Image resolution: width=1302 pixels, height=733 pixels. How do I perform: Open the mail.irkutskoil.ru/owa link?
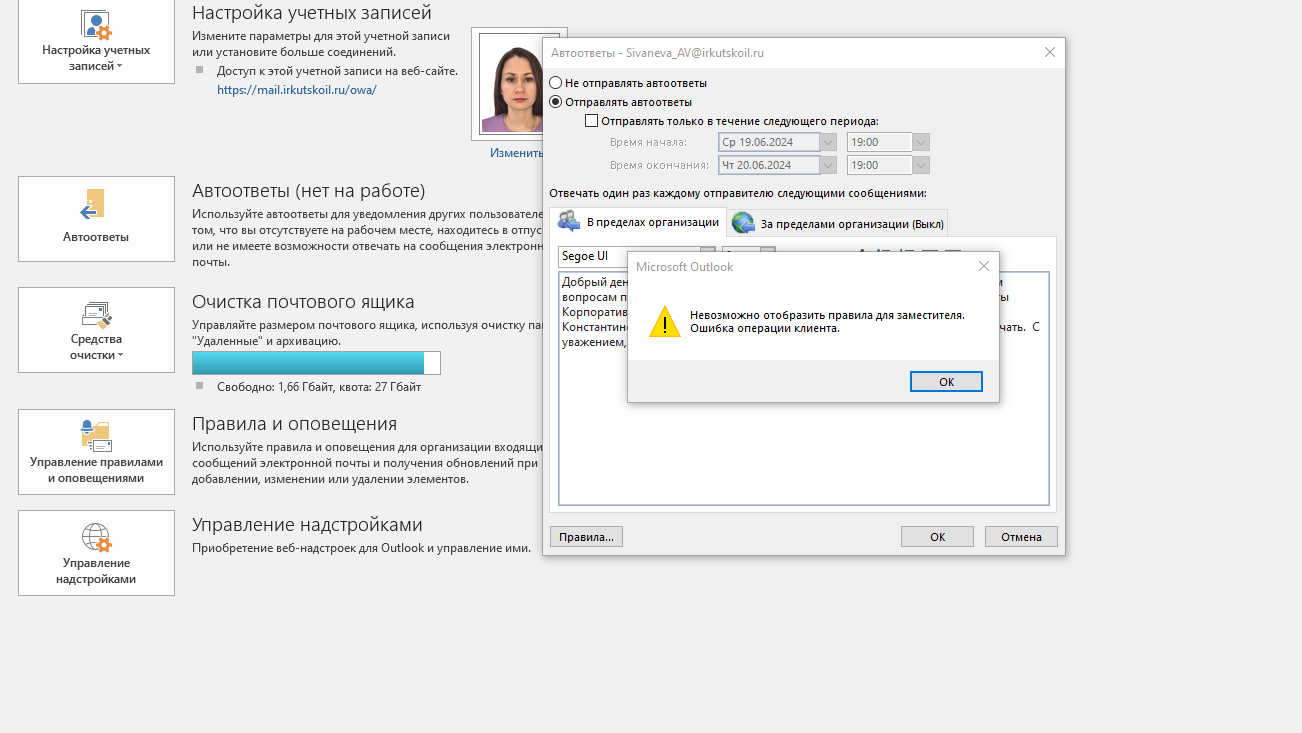click(x=297, y=89)
